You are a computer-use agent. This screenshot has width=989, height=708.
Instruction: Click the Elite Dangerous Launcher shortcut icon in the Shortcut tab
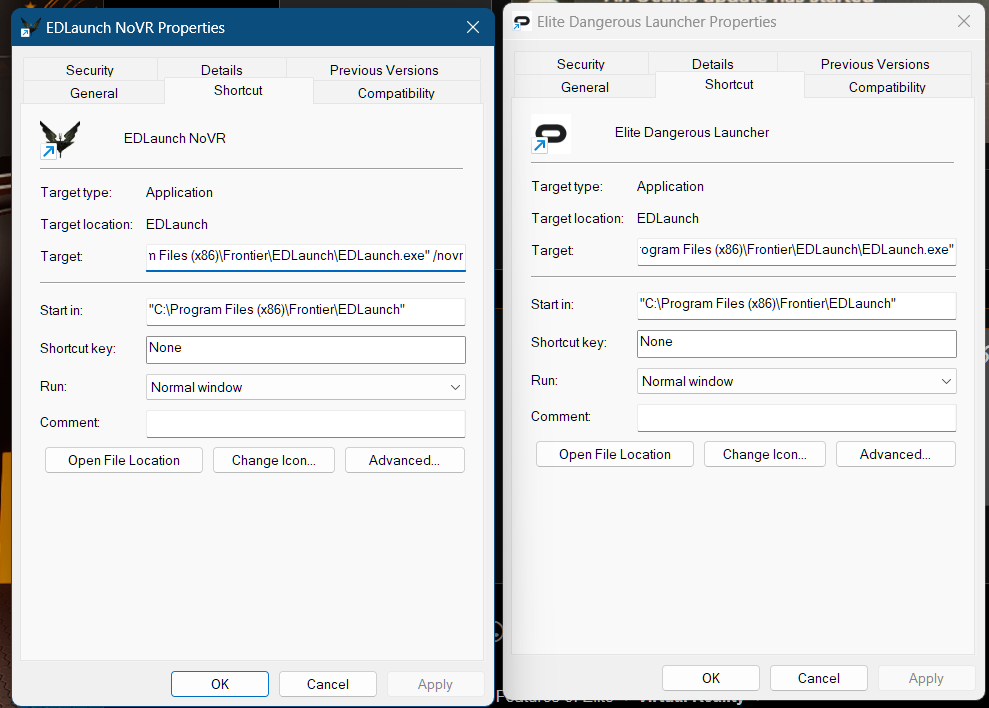[551, 134]
